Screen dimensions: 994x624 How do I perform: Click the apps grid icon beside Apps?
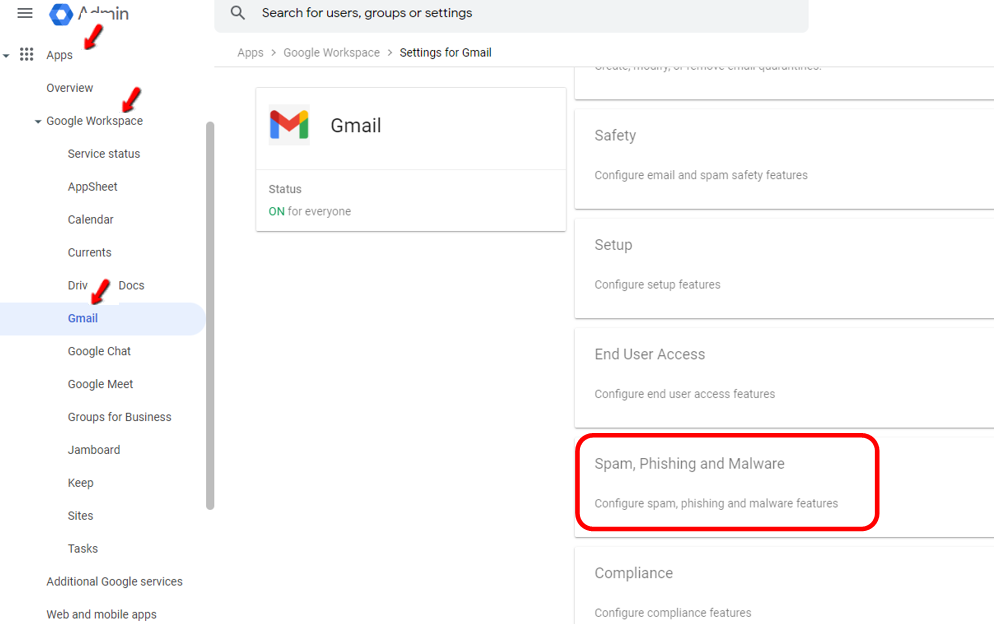click(27, 54)
